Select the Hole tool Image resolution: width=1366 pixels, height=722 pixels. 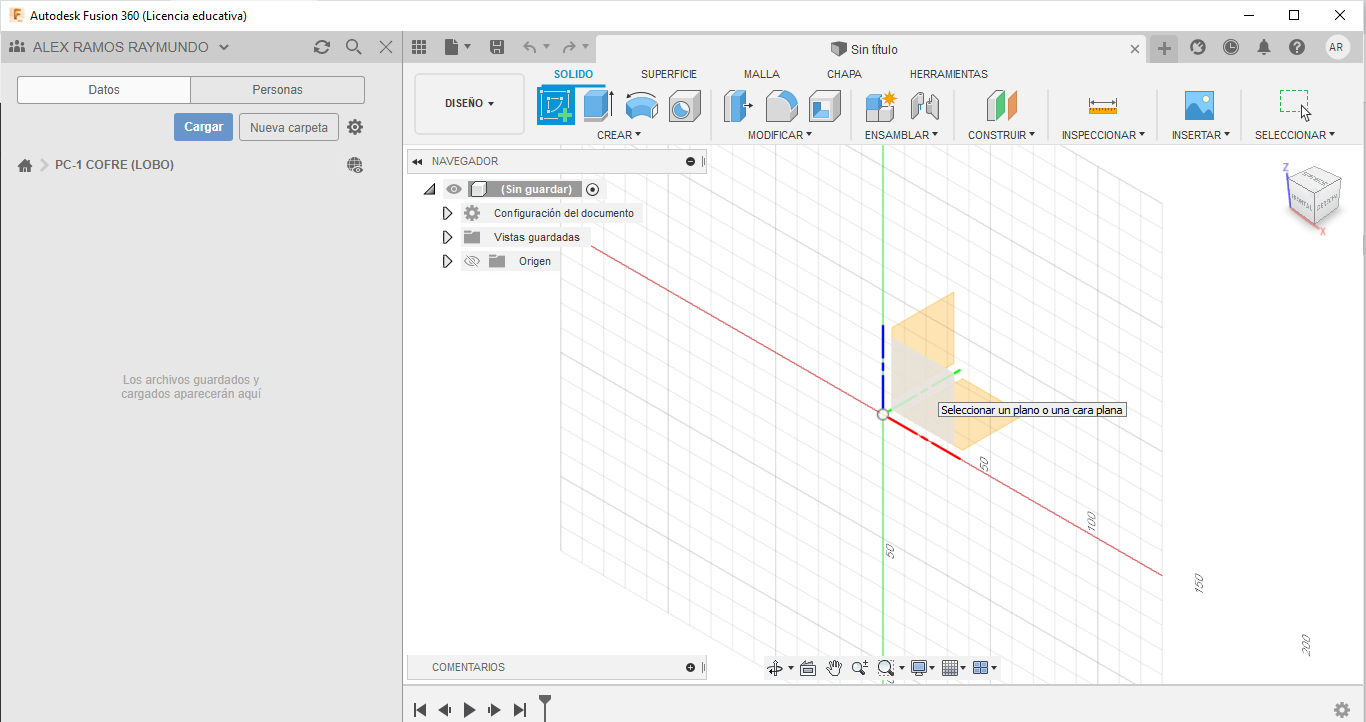(684, 106)
